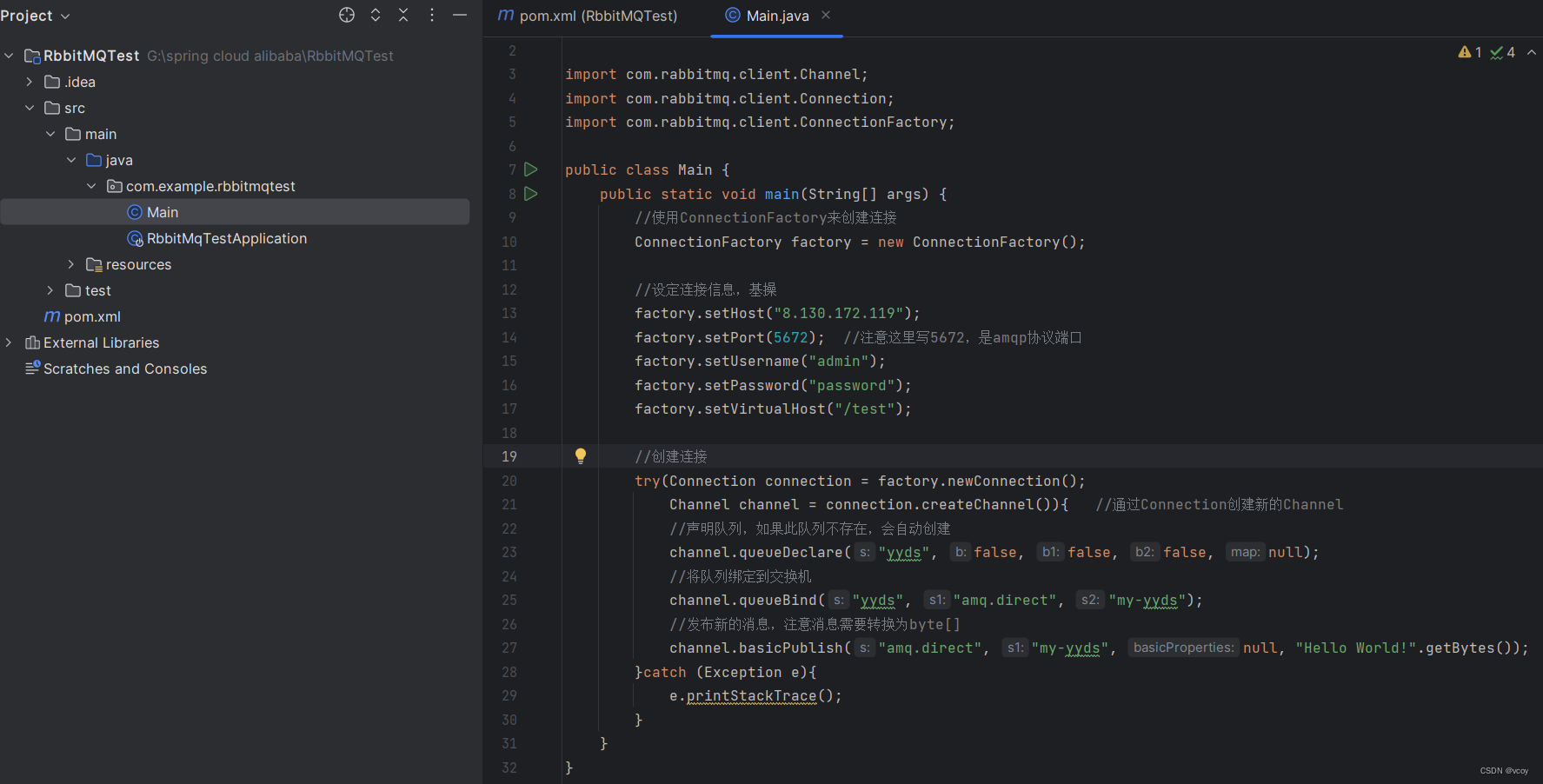This screenshot has height=784, width=1543.
Task: Click the RbbitMqTestApplication class icon
Action: [x=135, y=238]
